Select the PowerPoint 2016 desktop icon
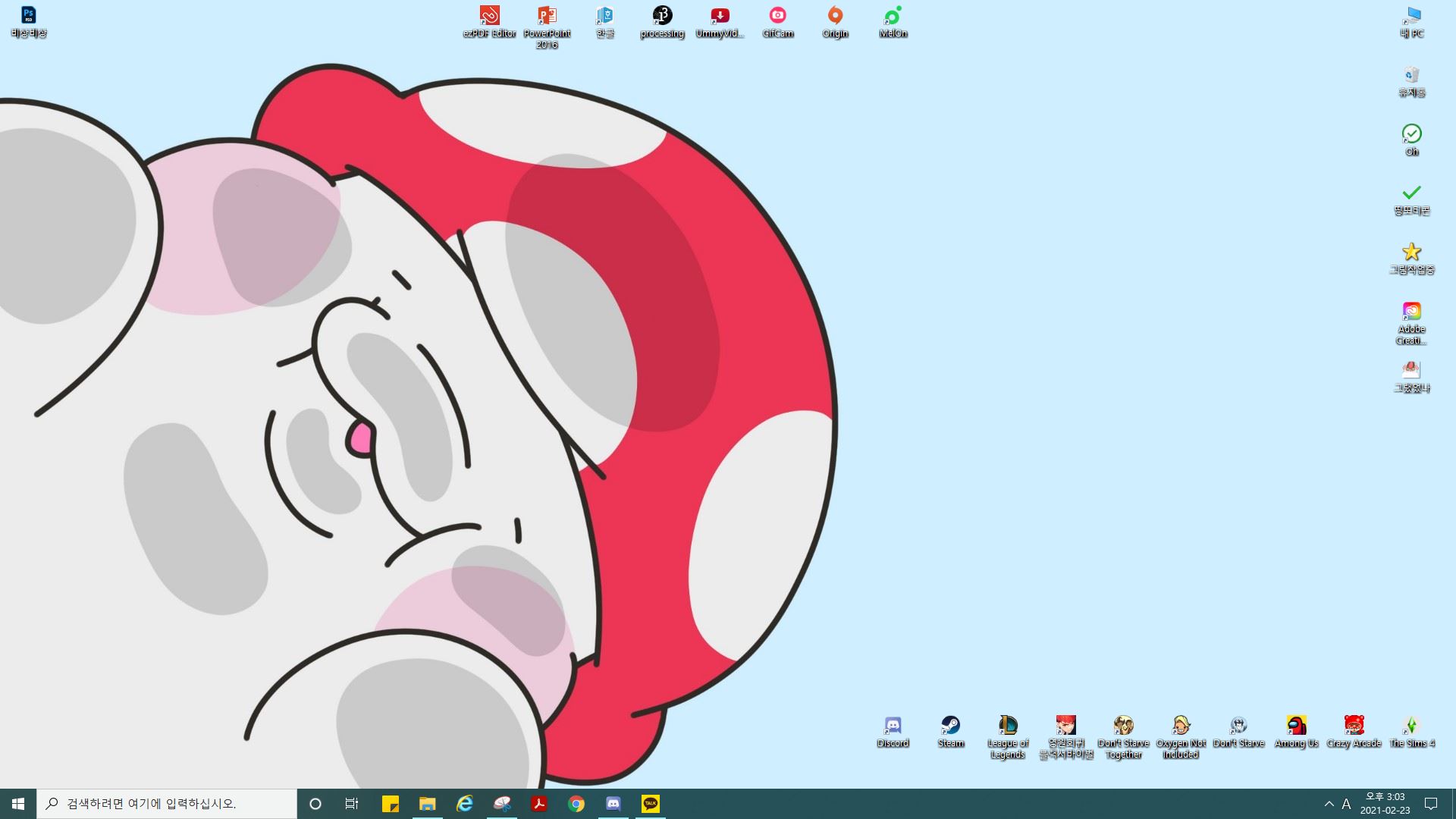 coord(547,16)
